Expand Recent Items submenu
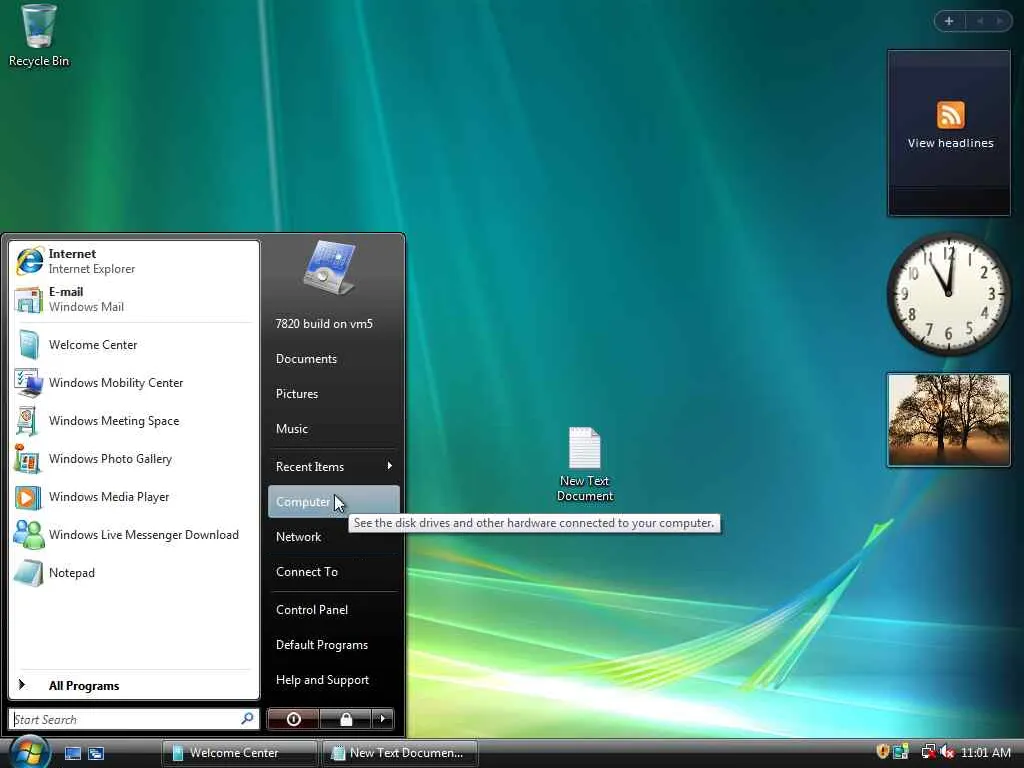 point(334,466)
